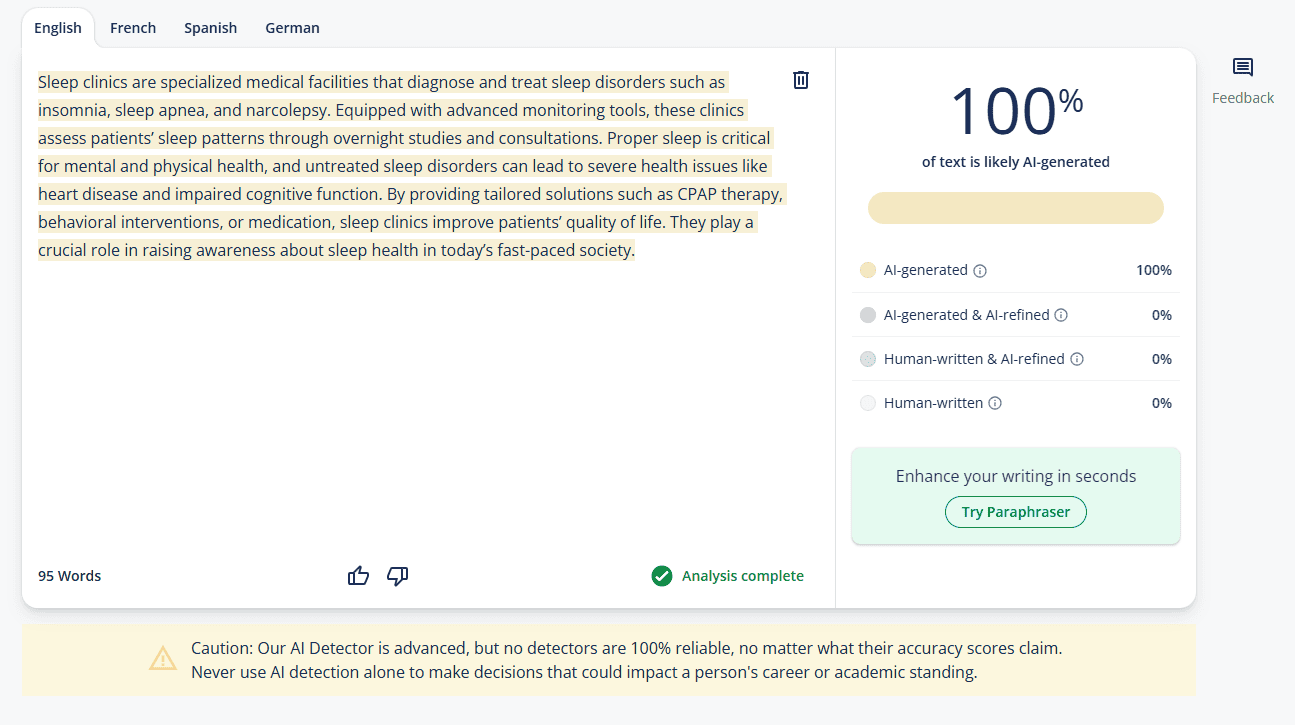Click the trash icon to delete text

[x=800, y=80]
